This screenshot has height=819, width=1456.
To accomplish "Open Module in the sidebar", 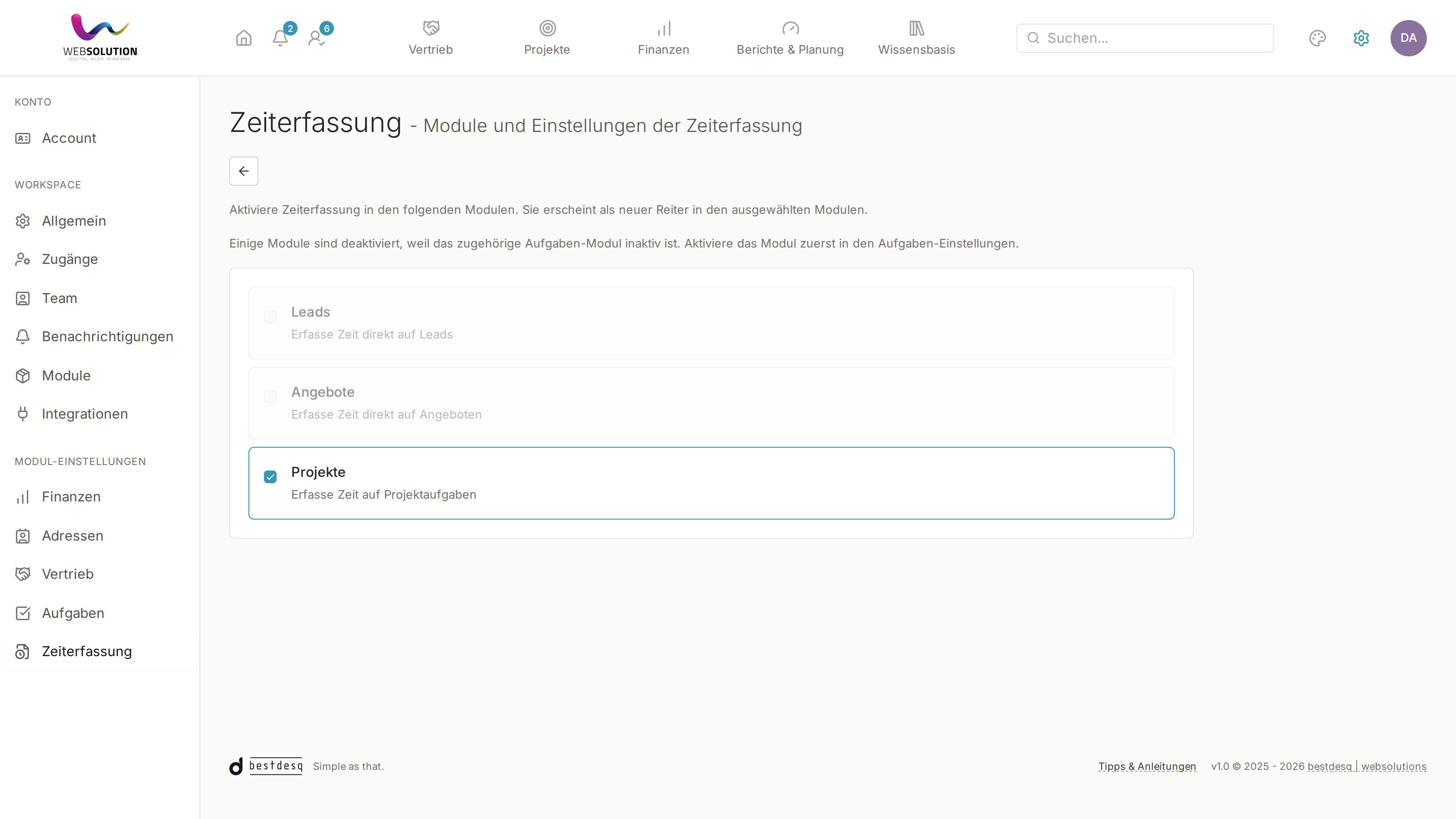I will (x=100, y=375).
